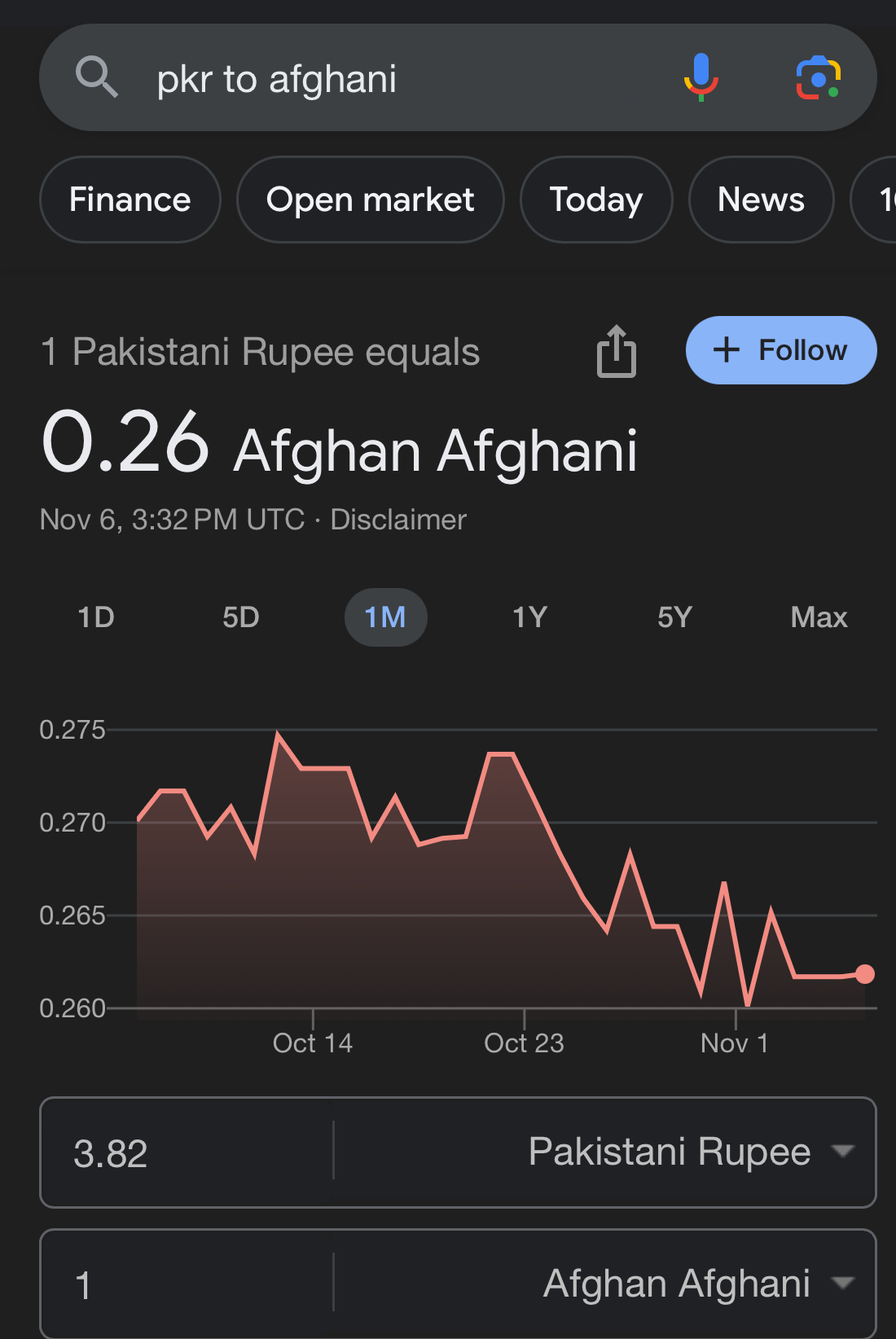Select the Finance filter chip

coord(130,200)
